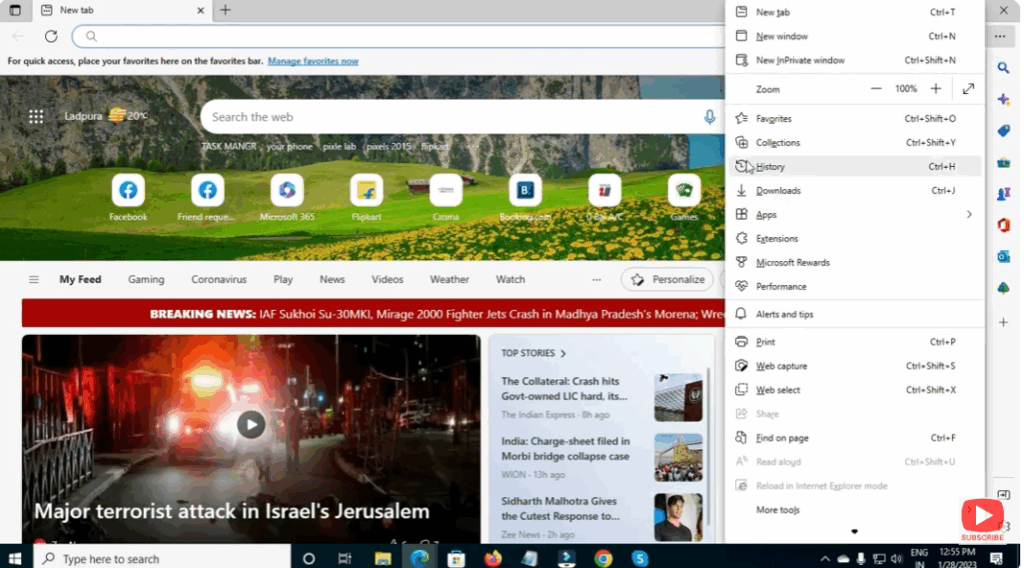Enter full screen from Zoom row

[x=968, y=89]
